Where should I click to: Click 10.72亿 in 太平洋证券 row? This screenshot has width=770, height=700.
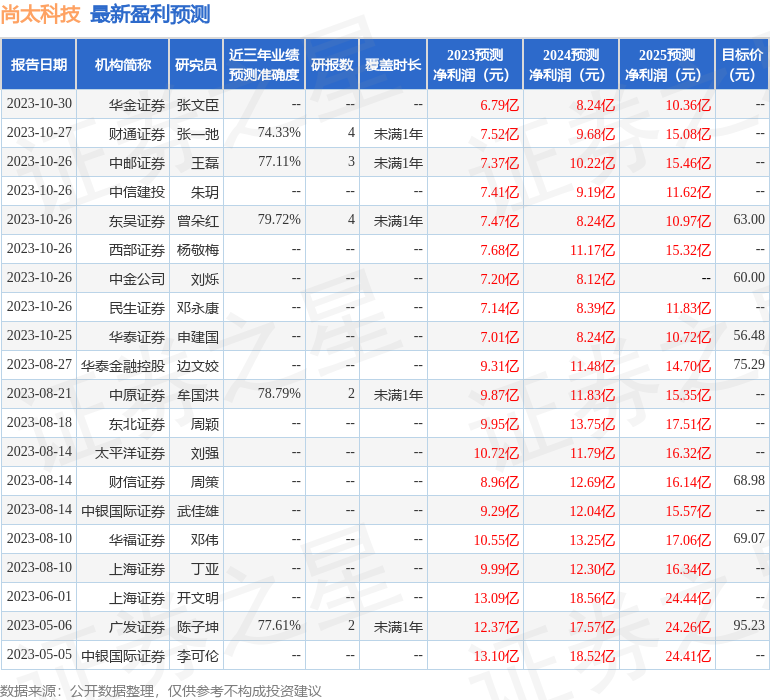[496, 452]
